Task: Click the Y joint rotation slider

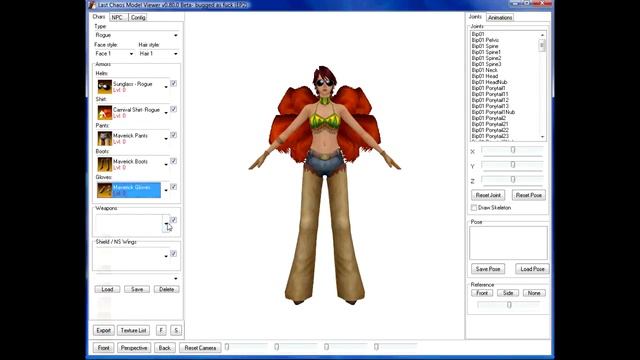Action: (x=513, y=165)
